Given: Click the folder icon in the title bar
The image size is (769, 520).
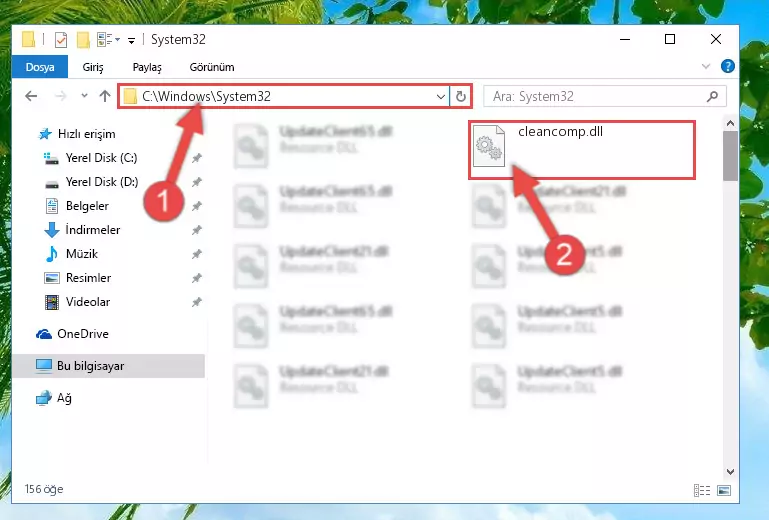Looking at the screenshot, I should 28,39.
